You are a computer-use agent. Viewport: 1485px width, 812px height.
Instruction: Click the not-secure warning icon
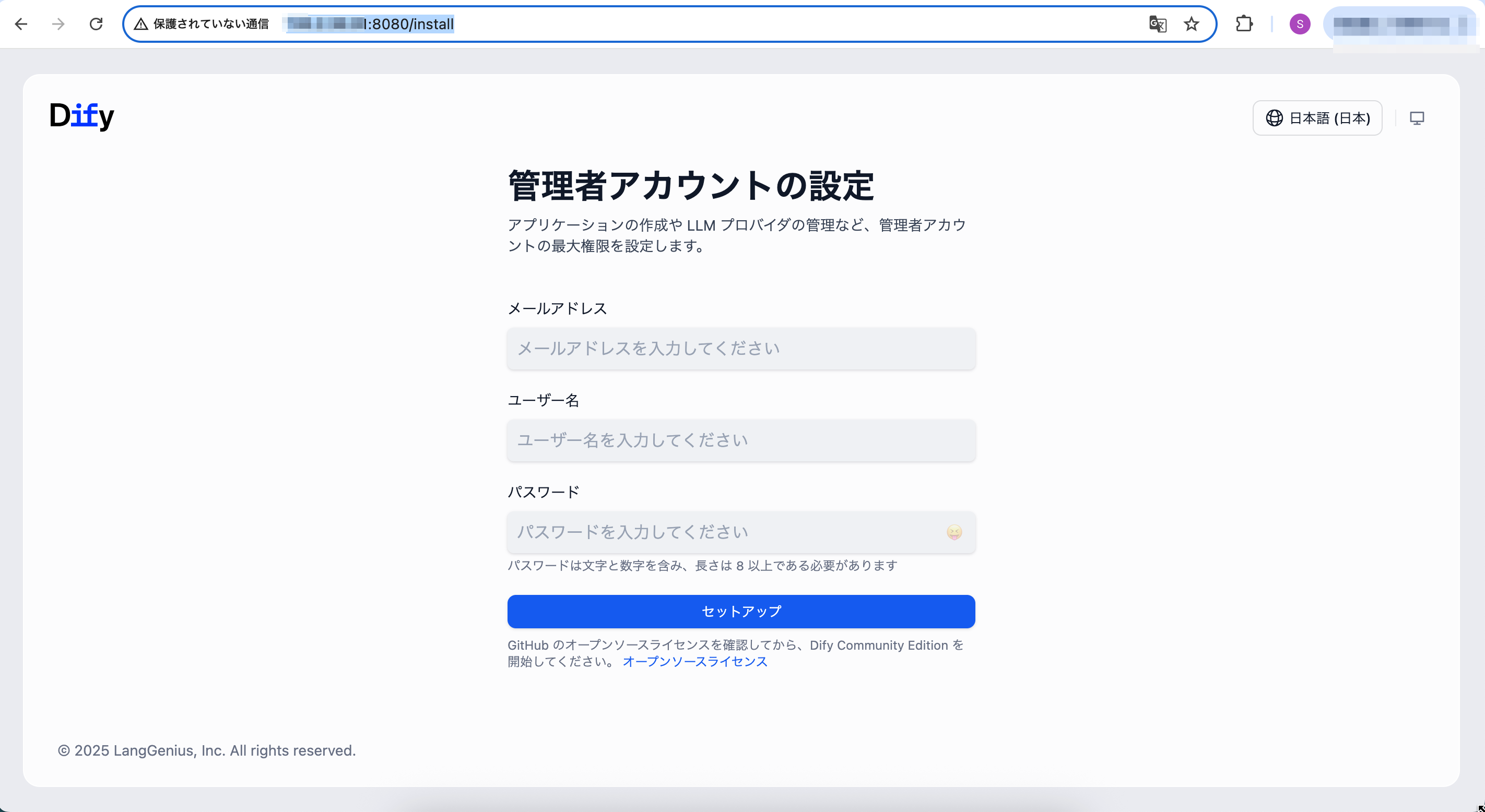140,23
